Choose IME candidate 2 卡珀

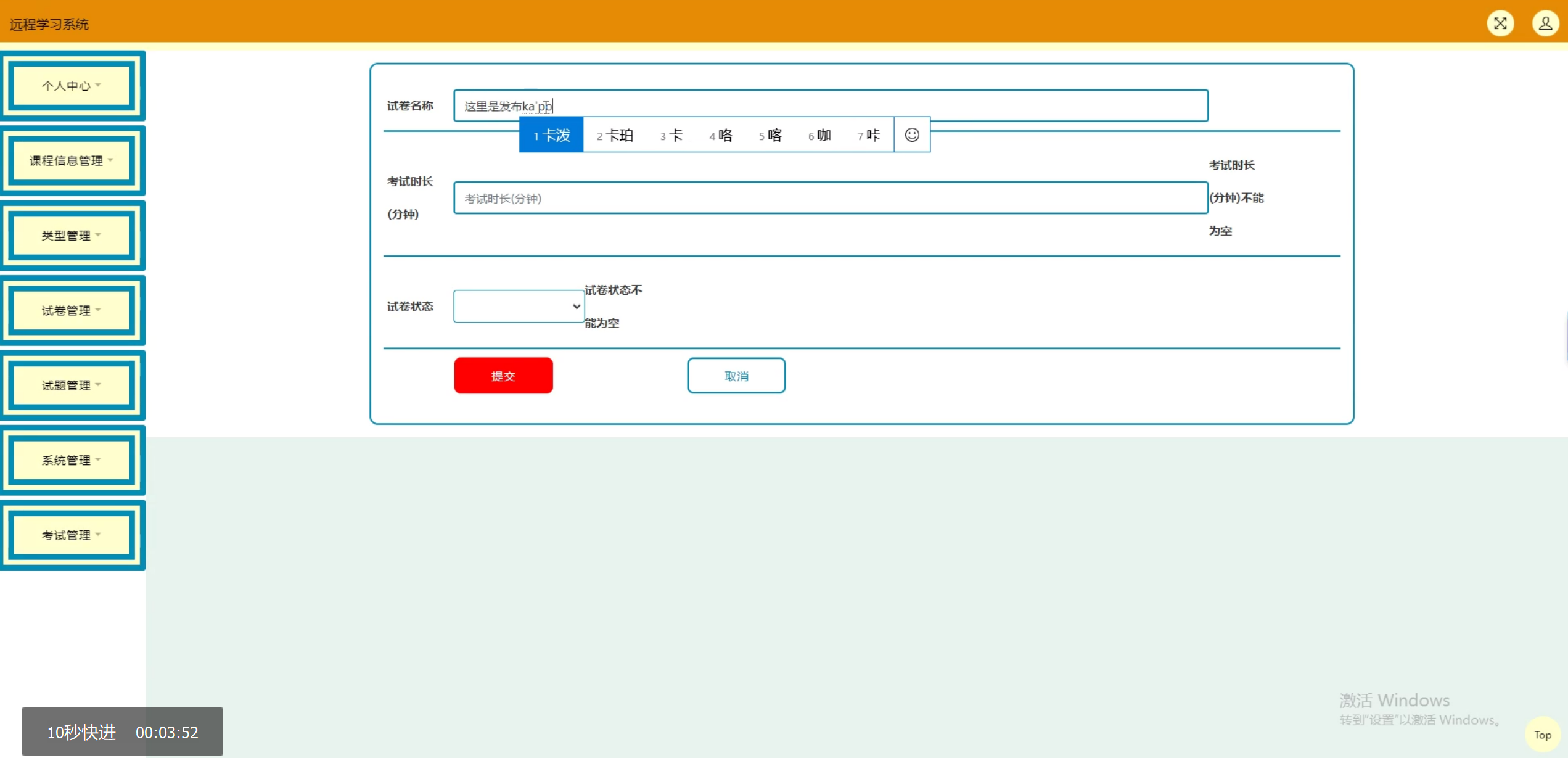(x=615, y=135)
